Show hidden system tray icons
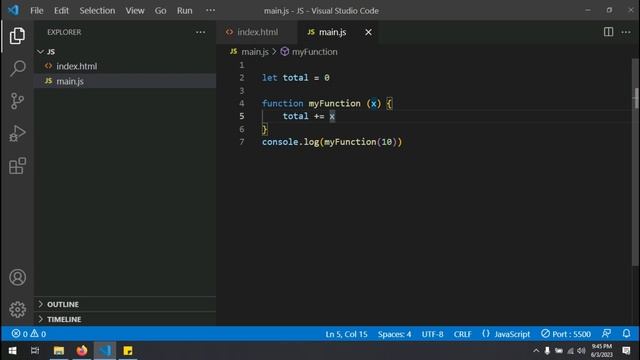The width and height of the screenshot is (640, 360). coord(536,351)
